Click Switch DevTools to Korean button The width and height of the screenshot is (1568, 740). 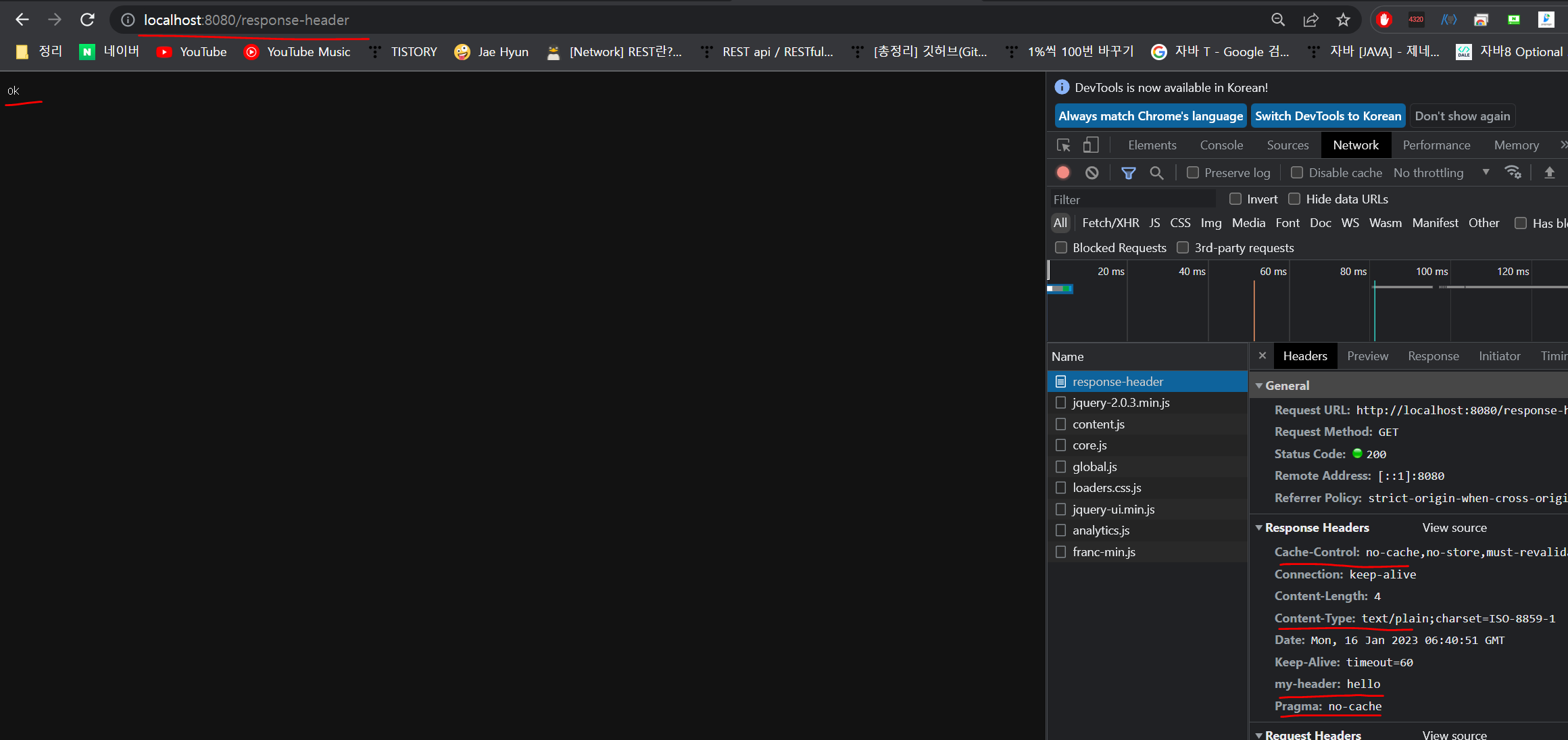point(1327,116)
